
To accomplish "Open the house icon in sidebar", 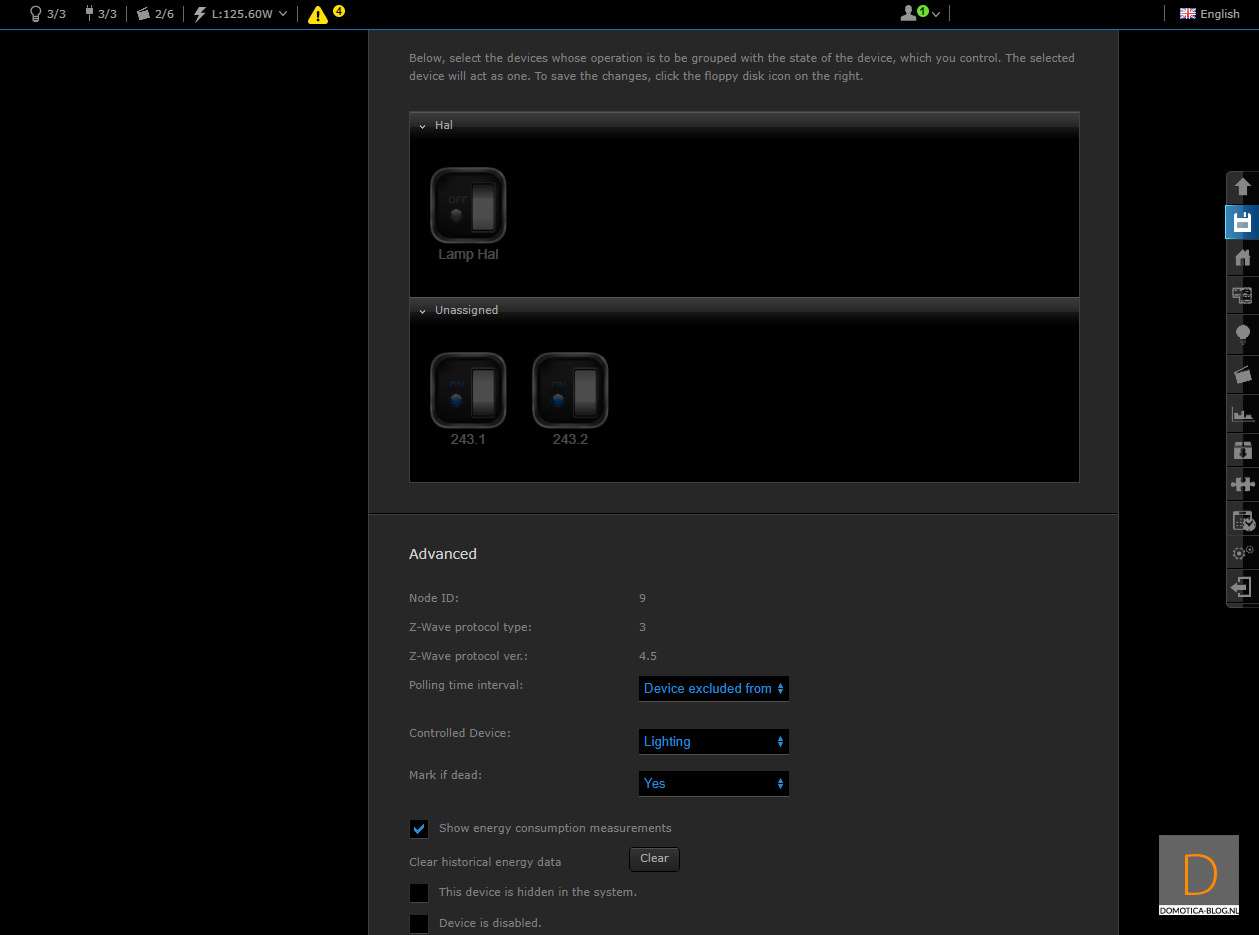I will pos(1242,258).
